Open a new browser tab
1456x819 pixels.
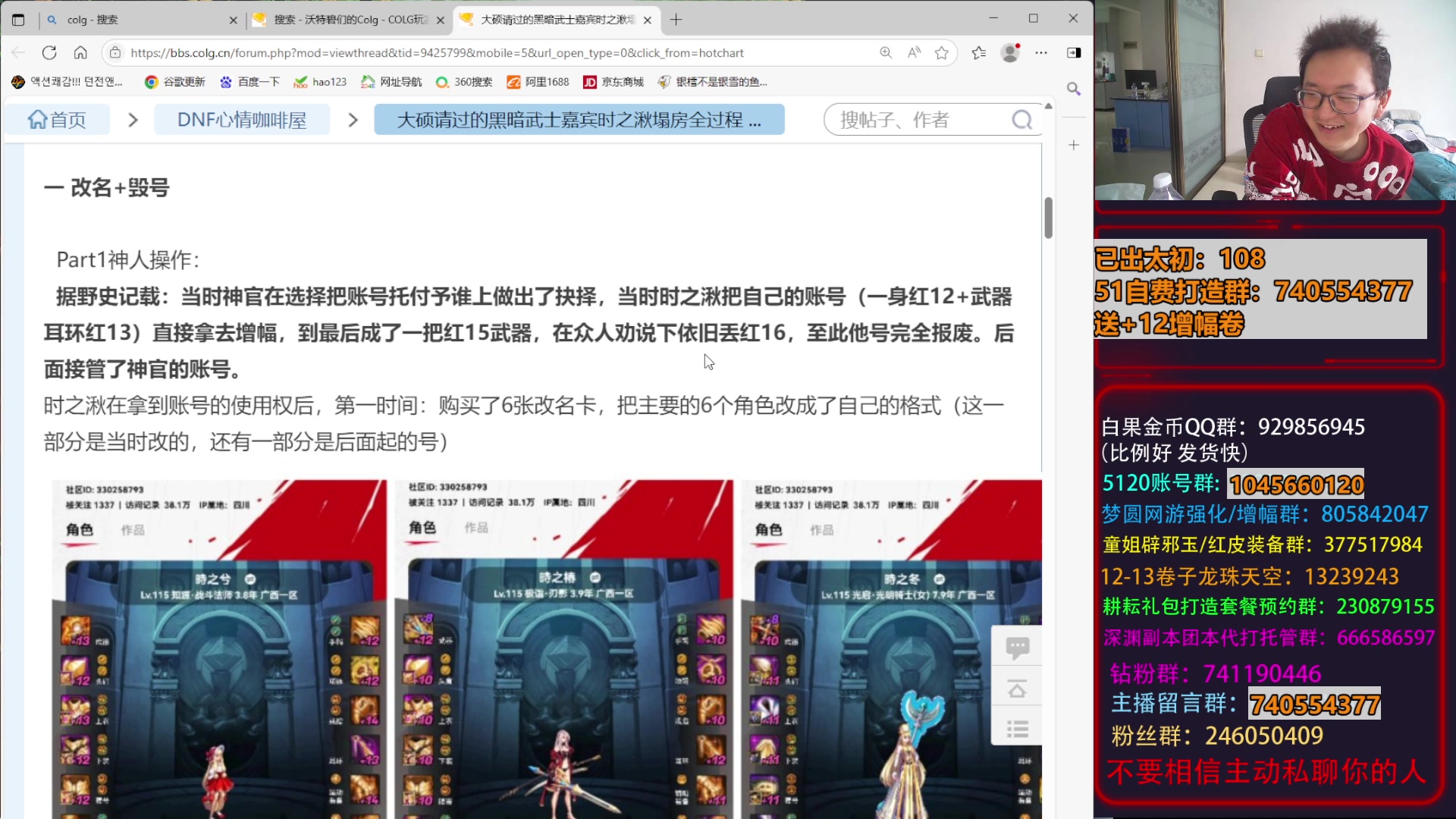click(676, 20)
